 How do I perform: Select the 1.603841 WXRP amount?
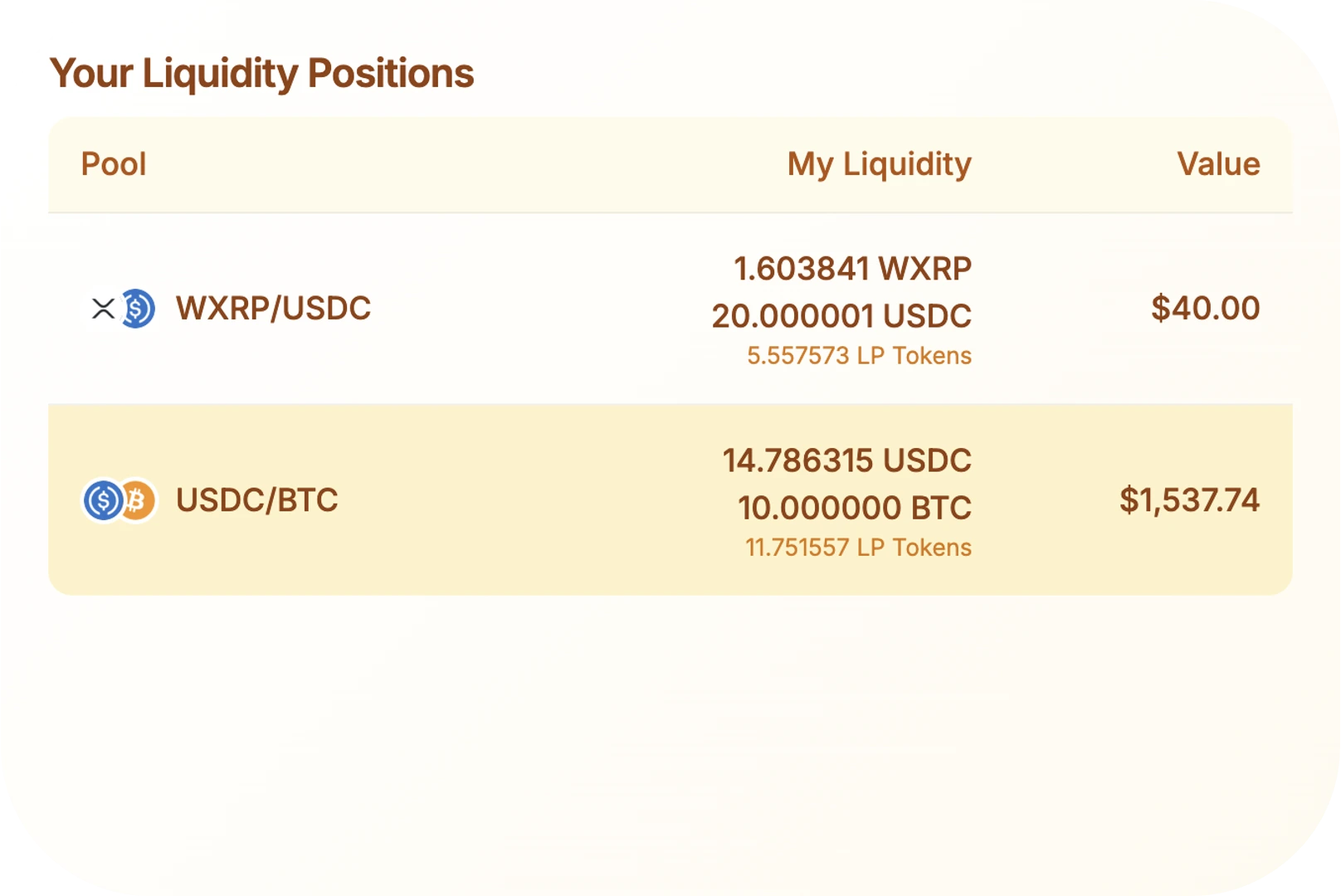pos(852,269)
